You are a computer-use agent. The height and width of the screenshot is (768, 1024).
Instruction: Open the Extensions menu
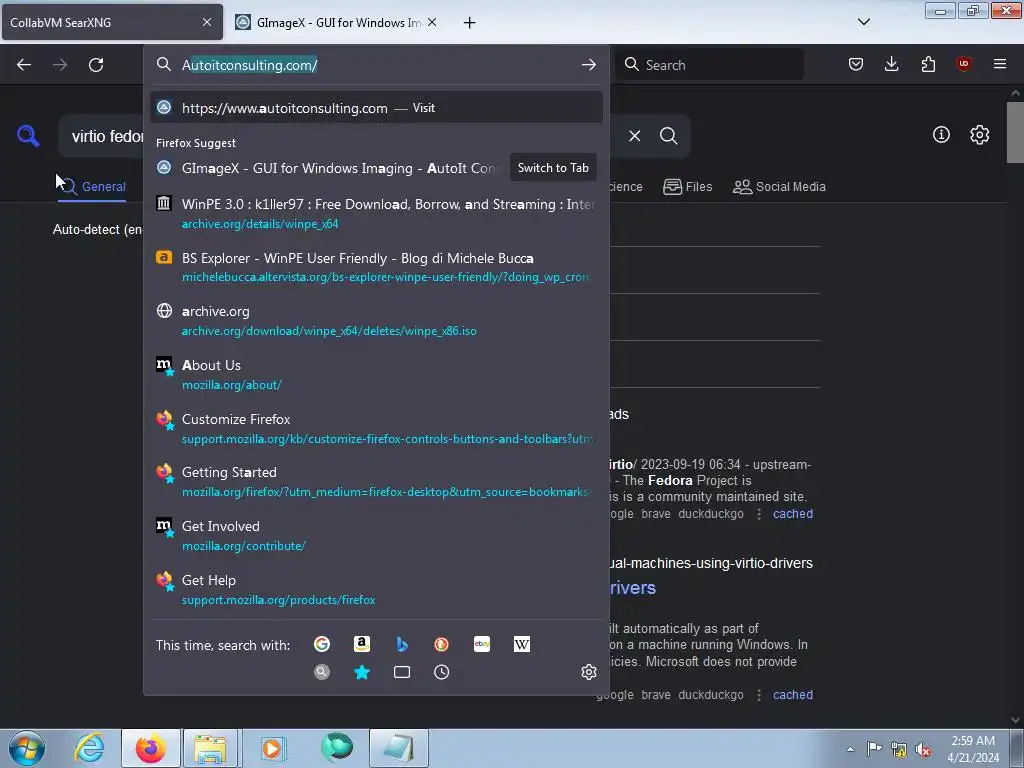click(928, 64)
